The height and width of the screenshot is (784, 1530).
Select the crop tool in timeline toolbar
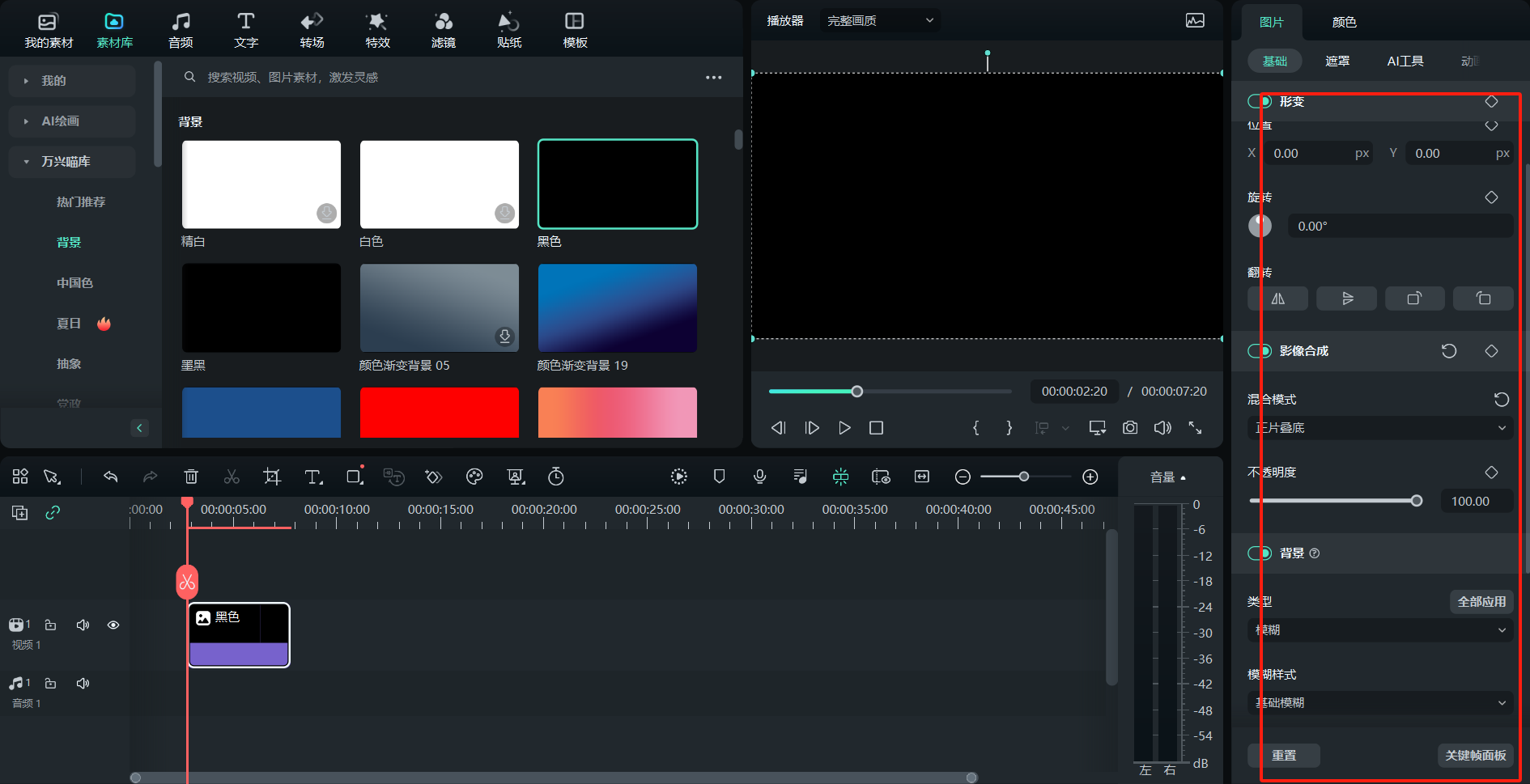tap(272, 477)
